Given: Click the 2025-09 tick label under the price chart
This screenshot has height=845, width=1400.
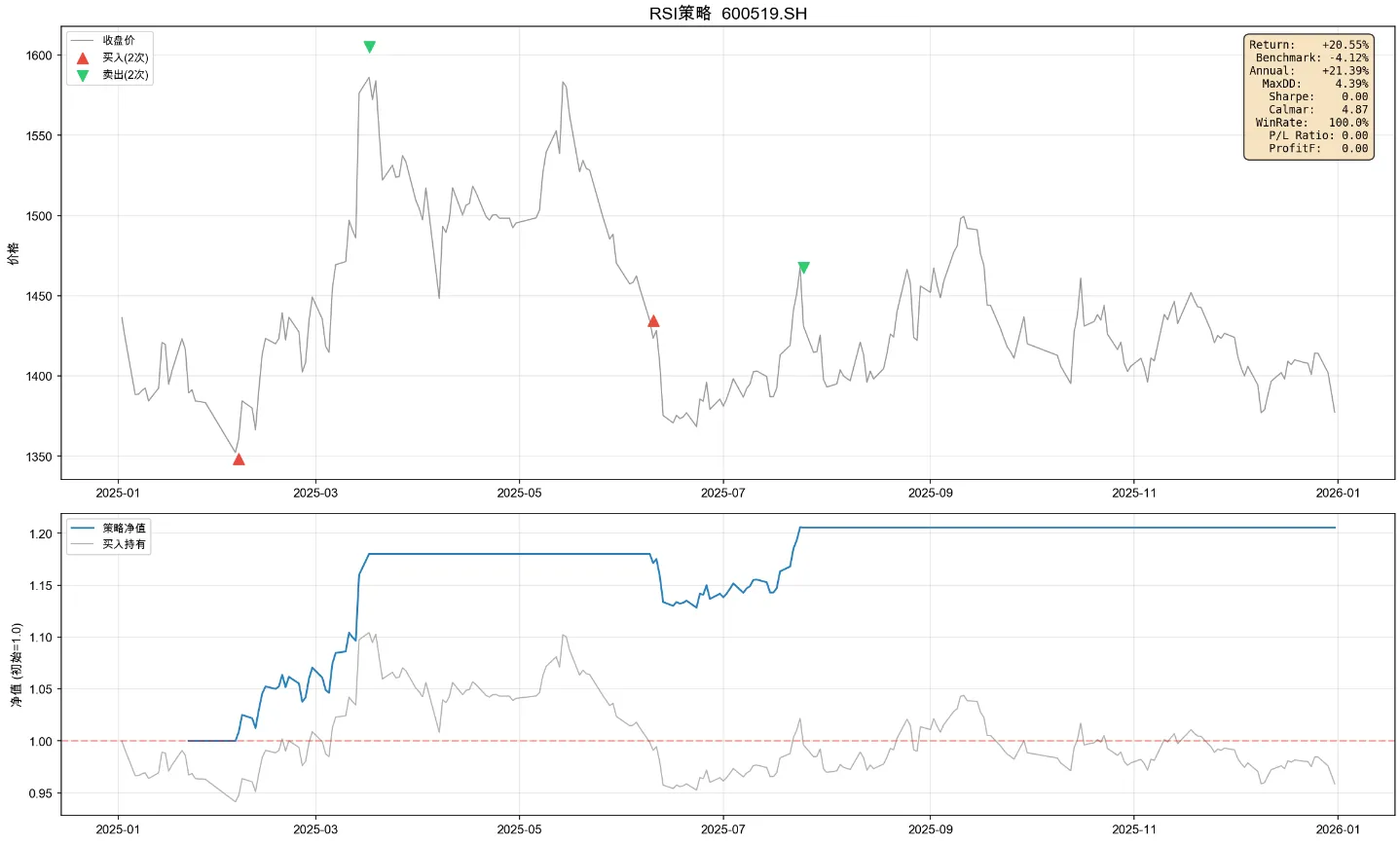Looking at the screenshot, I should click(x=929, y=494).
